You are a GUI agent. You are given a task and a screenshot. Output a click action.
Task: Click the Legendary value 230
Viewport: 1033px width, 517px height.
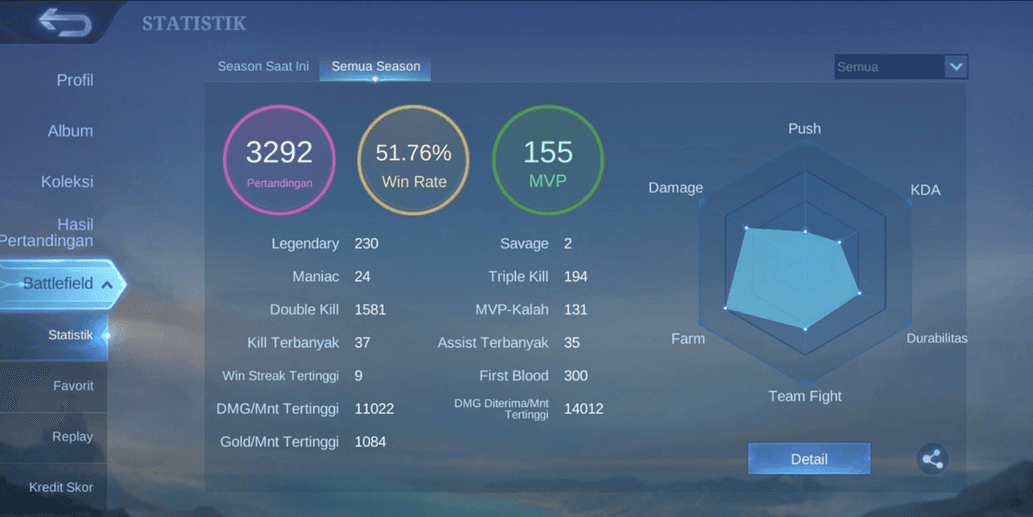tap(366, 244)
